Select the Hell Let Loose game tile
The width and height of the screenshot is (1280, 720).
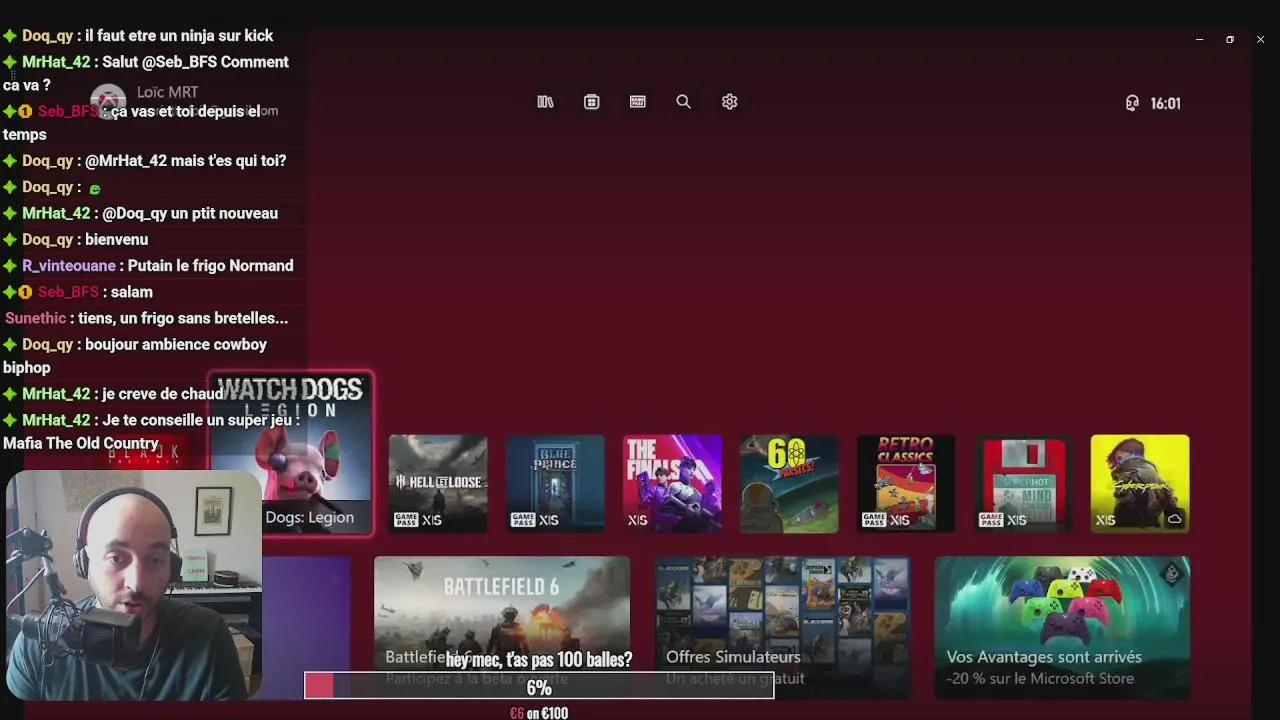438,483
